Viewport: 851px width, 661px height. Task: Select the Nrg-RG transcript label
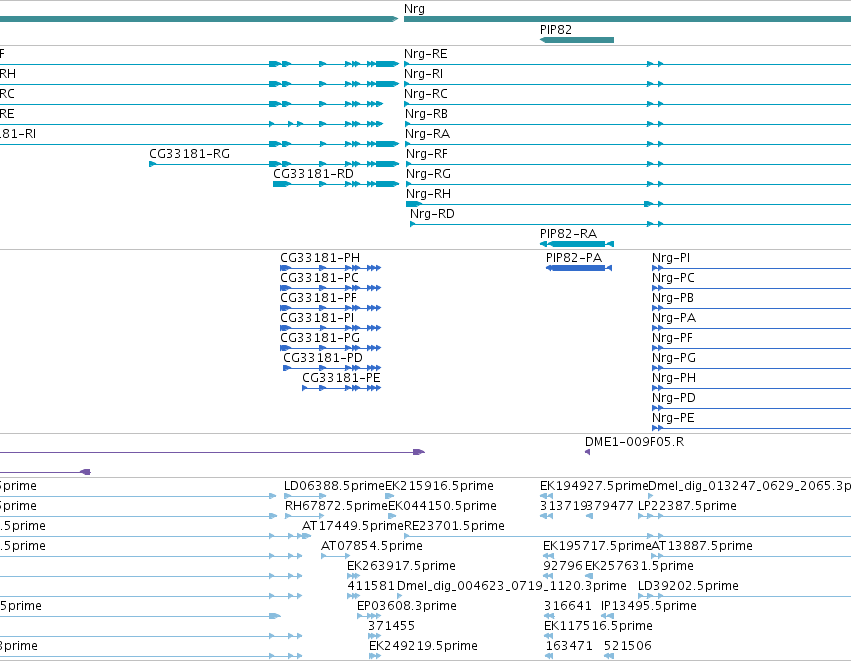click(x=428, y=174)
